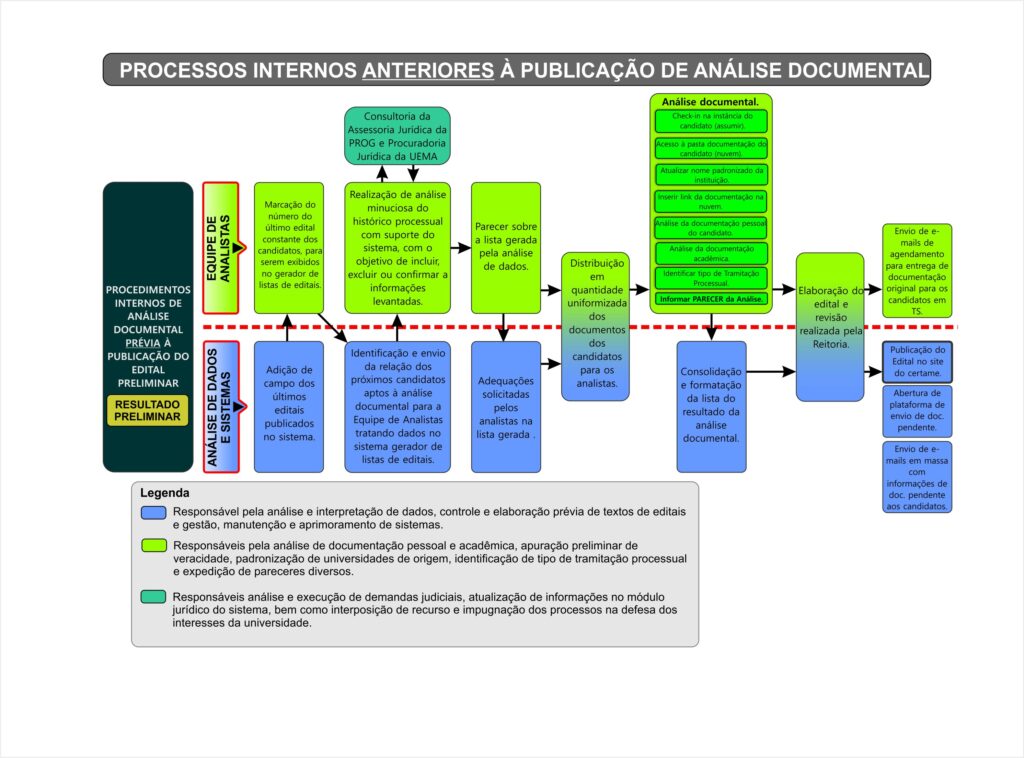Check 'Acesso à pasta documentação do candidato (nuvem)'

710,147
